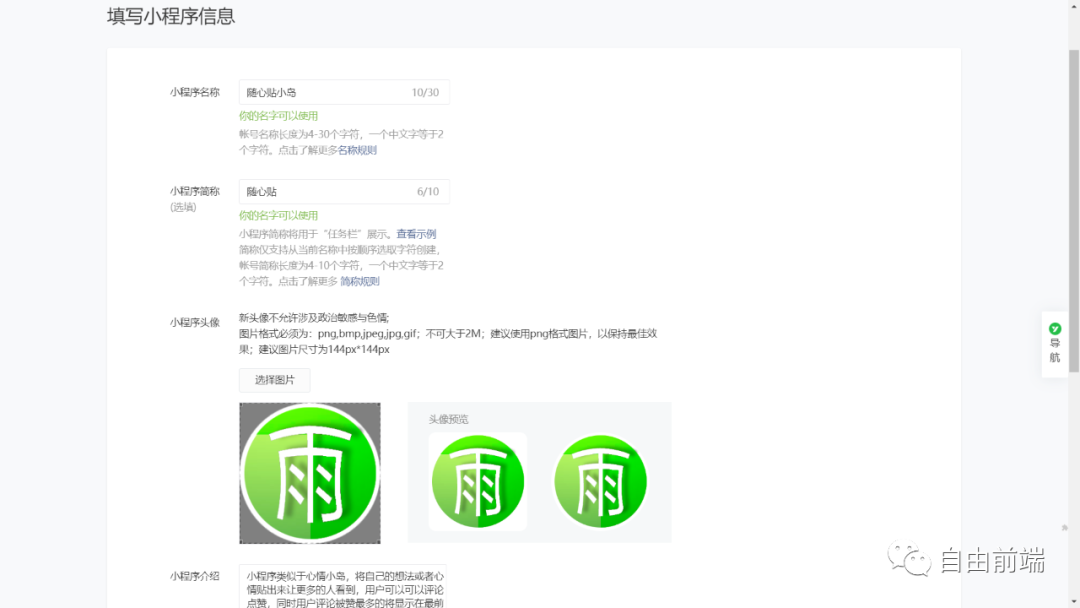Click the 小程序介绍 description text area
The width and height of the screenshot is (1080, 608).
click(x=344, y=585)
